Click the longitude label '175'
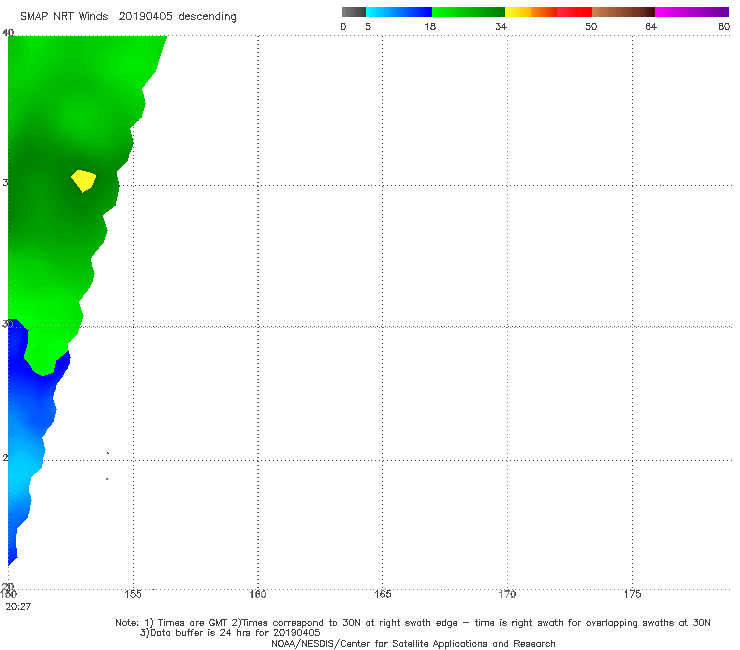The image size is (740, 650). [x=632, y=594]
